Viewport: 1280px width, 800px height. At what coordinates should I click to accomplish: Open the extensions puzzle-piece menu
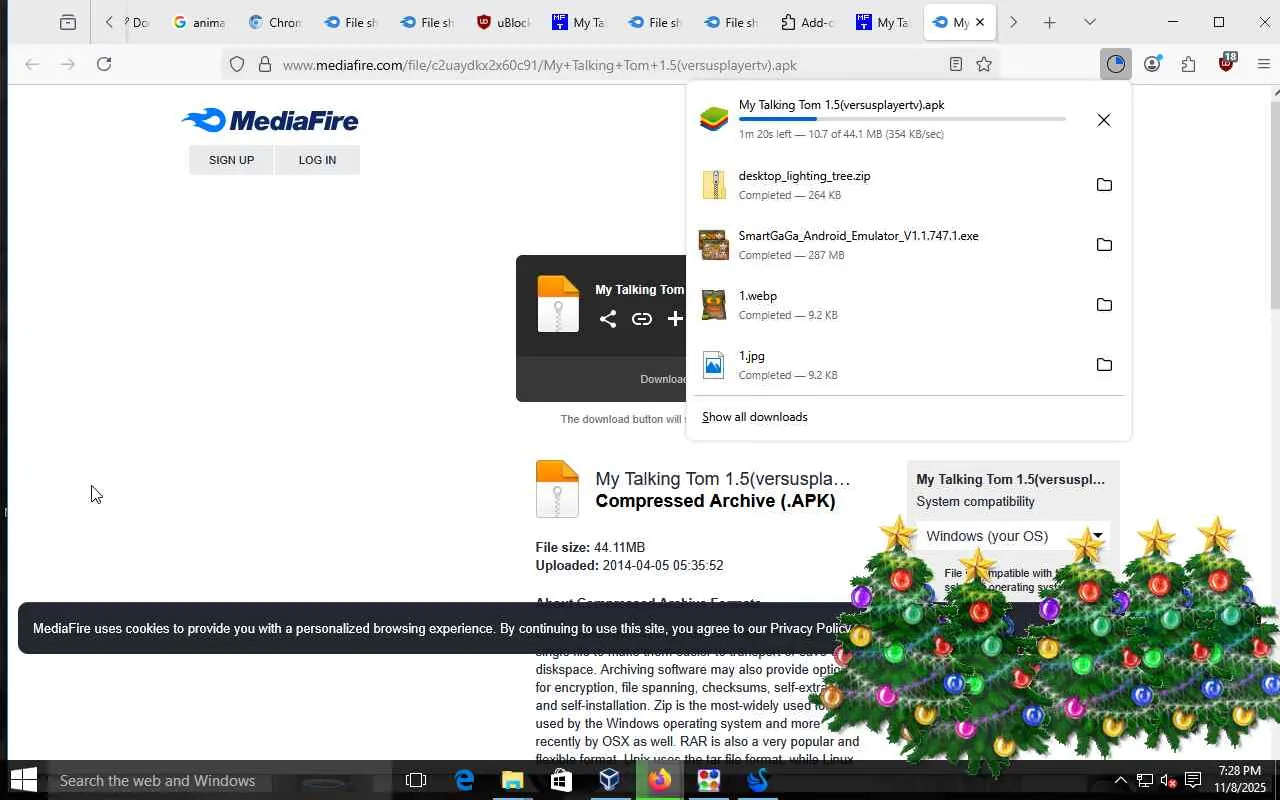pos(1188,65)
